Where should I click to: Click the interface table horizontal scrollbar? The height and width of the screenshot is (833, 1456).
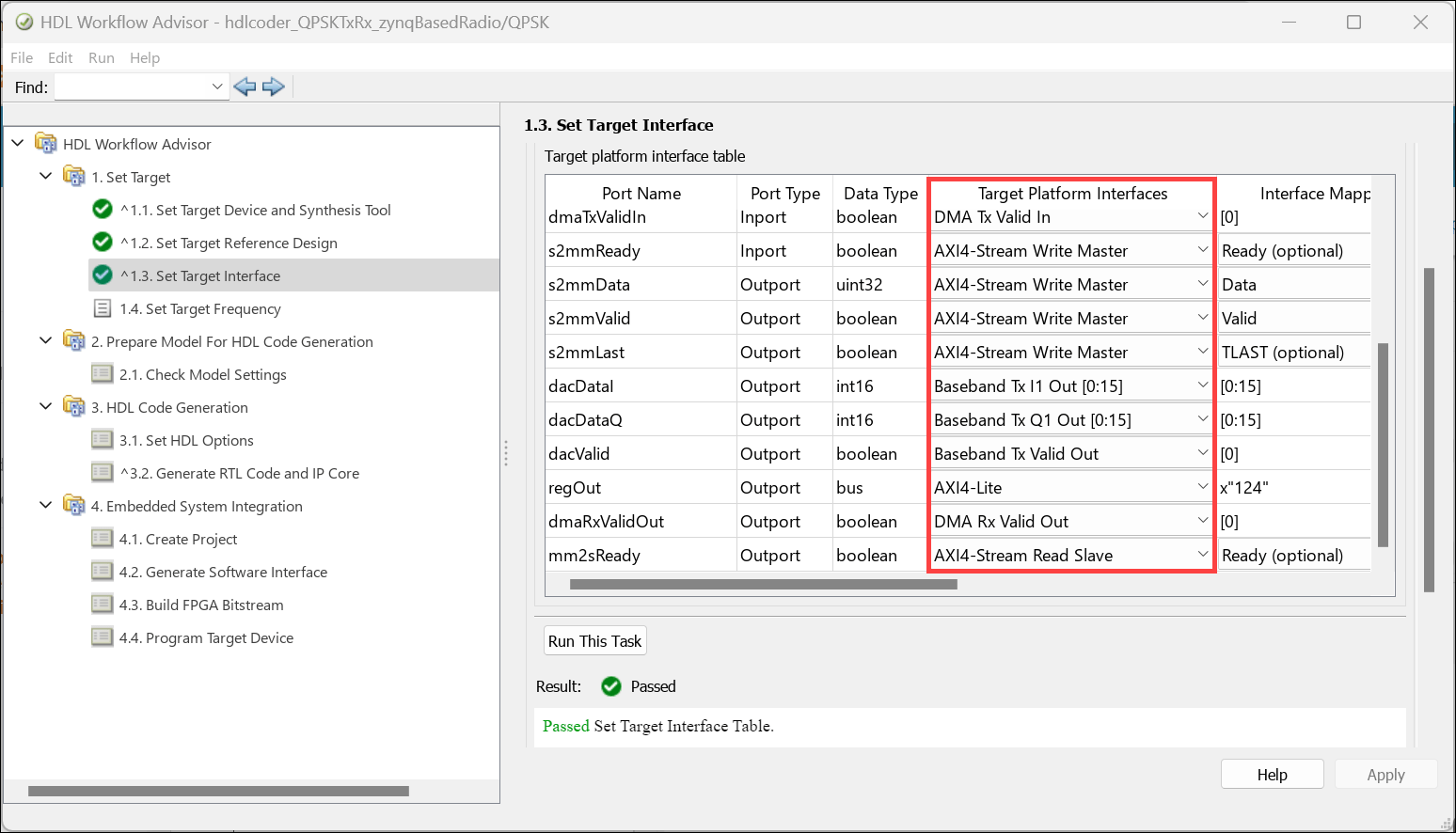tap(763, 585)
